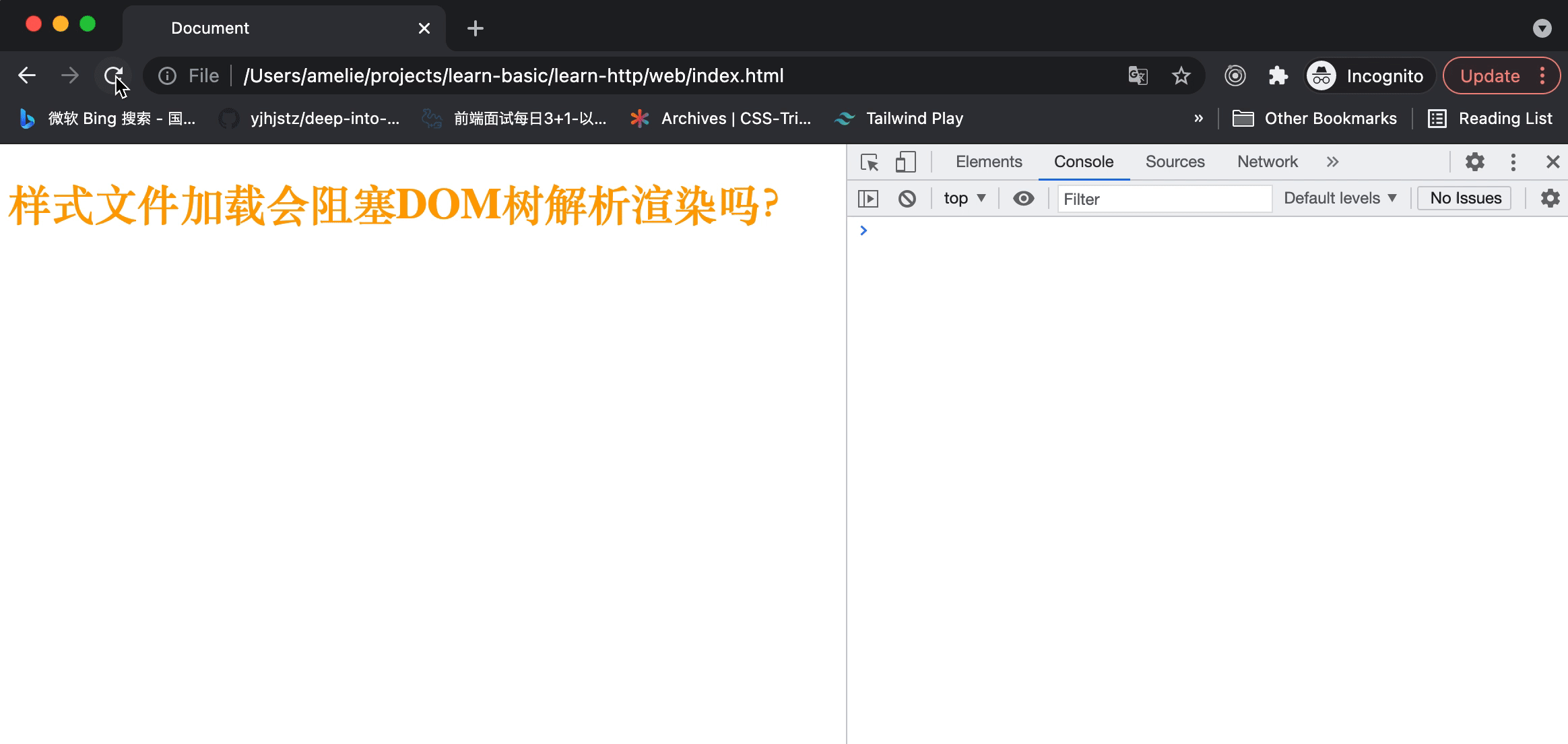Image resolution: width=1568 pixels, height=744 pixels.
Task: Click the page info icon next to File
Action: point(166,75)
